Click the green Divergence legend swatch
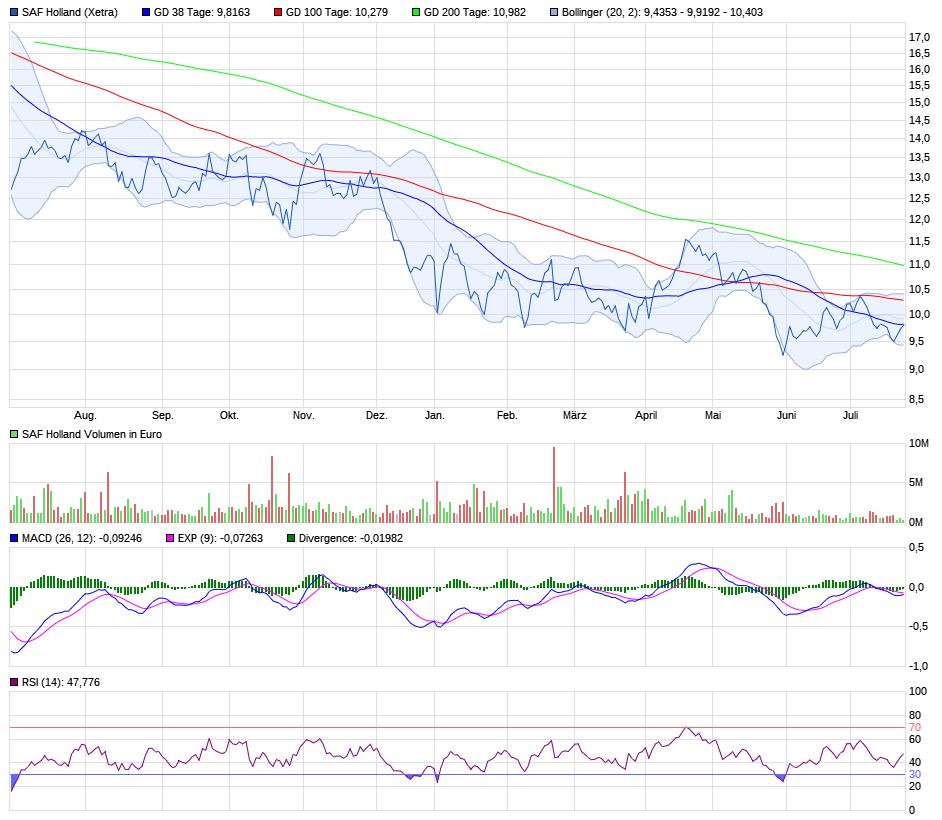This screenshot has height=820, width=942. 291,538
